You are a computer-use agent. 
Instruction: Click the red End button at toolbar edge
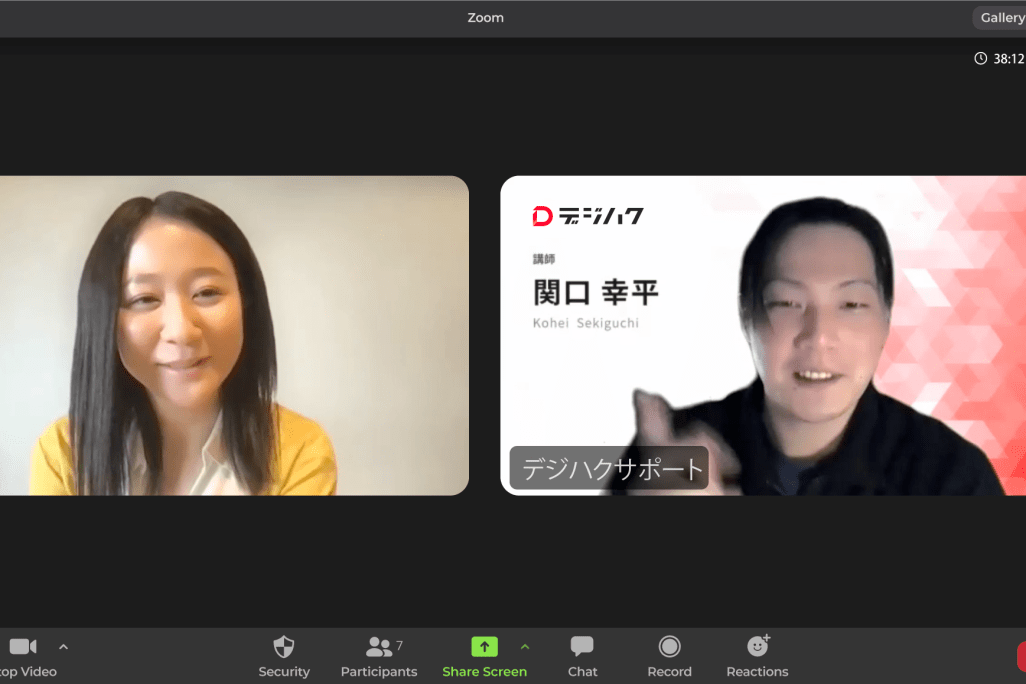pyautogui.click(x=1021, y=656)
